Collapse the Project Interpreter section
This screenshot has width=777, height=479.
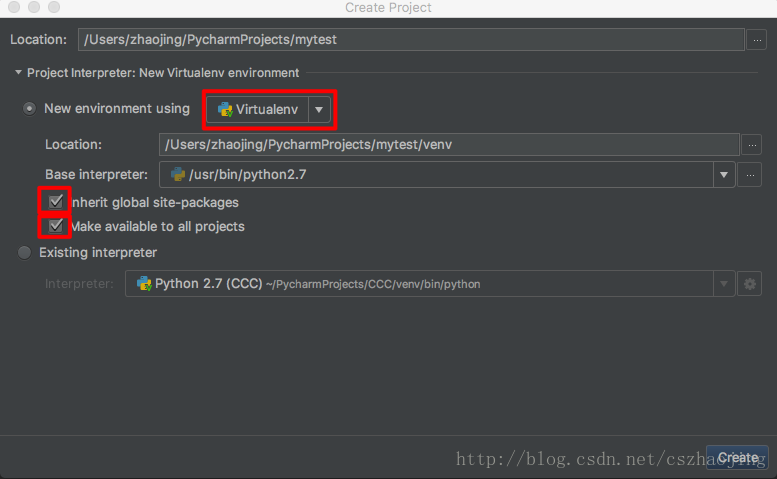pos(18,72)
